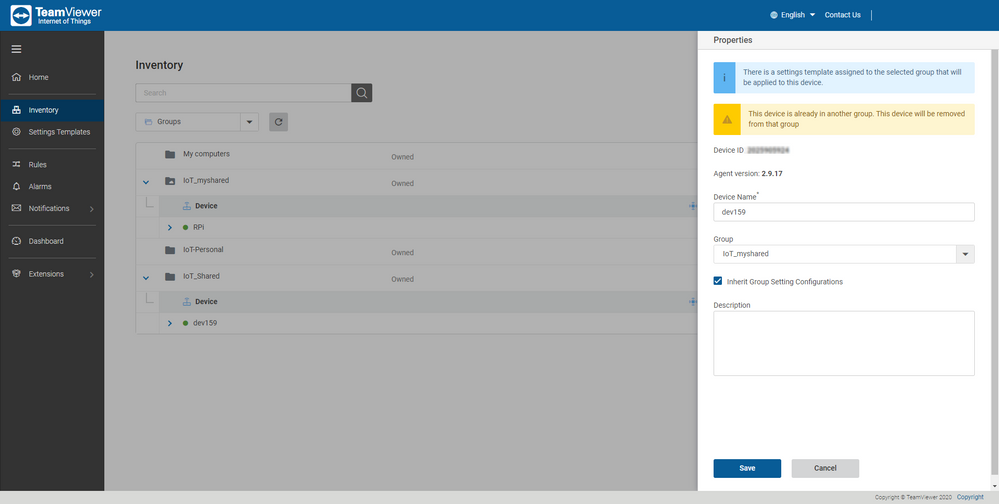The height and width of the screenshot is (504, 999).
Task: Open the Groups filter dropdown arrow
Action: click(249, 122)
